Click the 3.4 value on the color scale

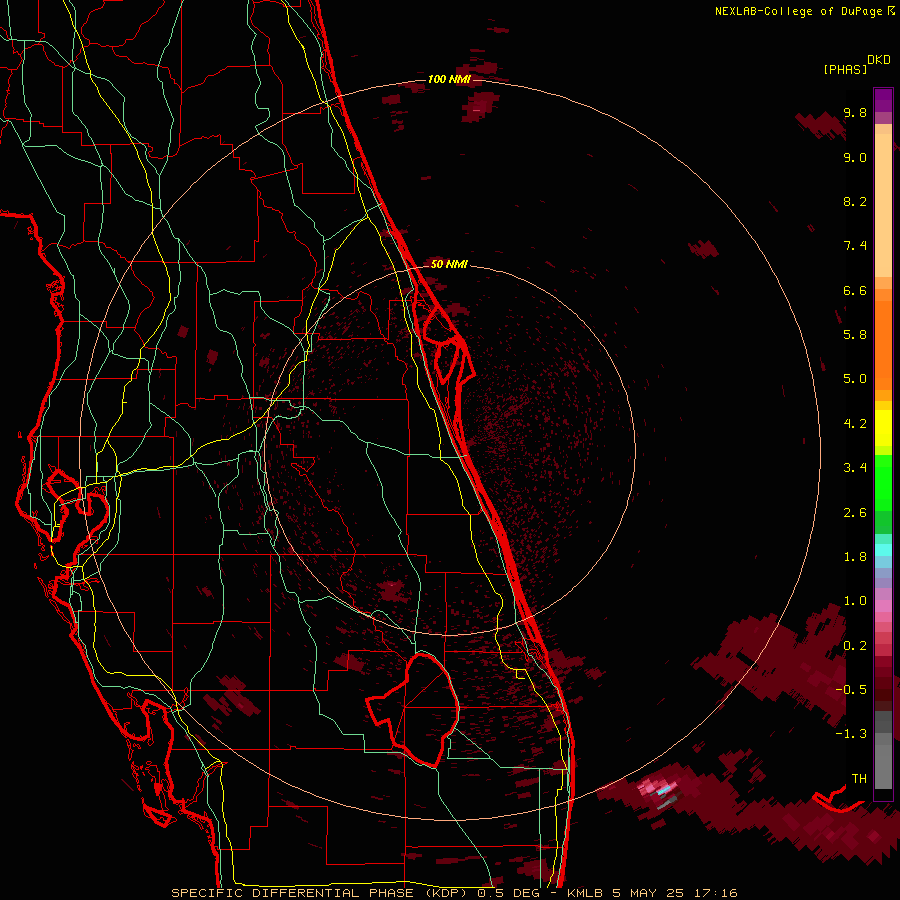(855, 468)
